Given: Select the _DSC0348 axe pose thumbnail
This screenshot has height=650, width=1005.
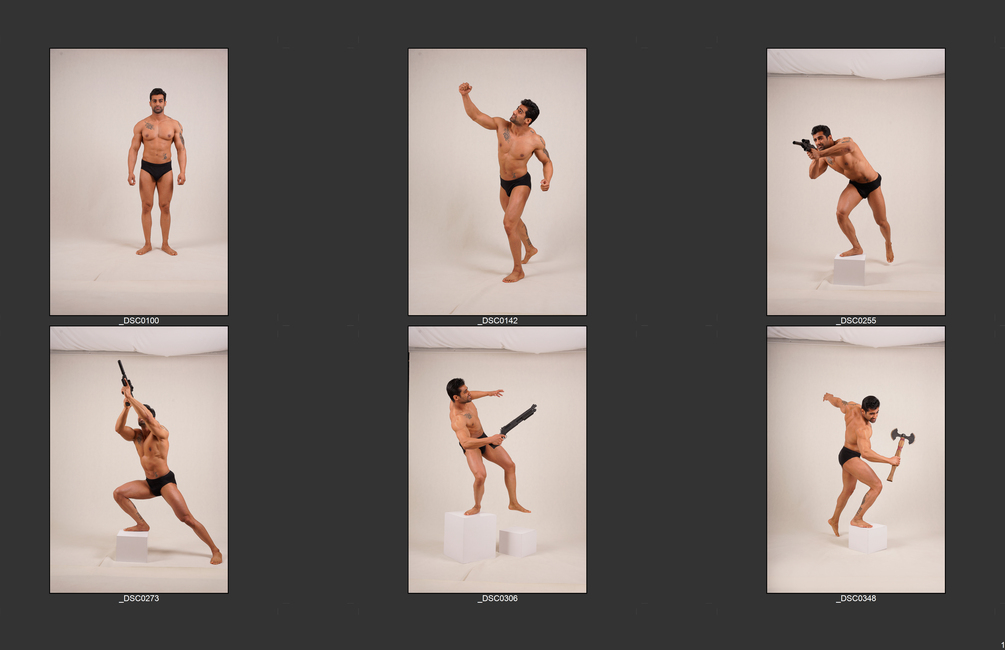Looking at the screenshot, I should (x=856, y=460).
